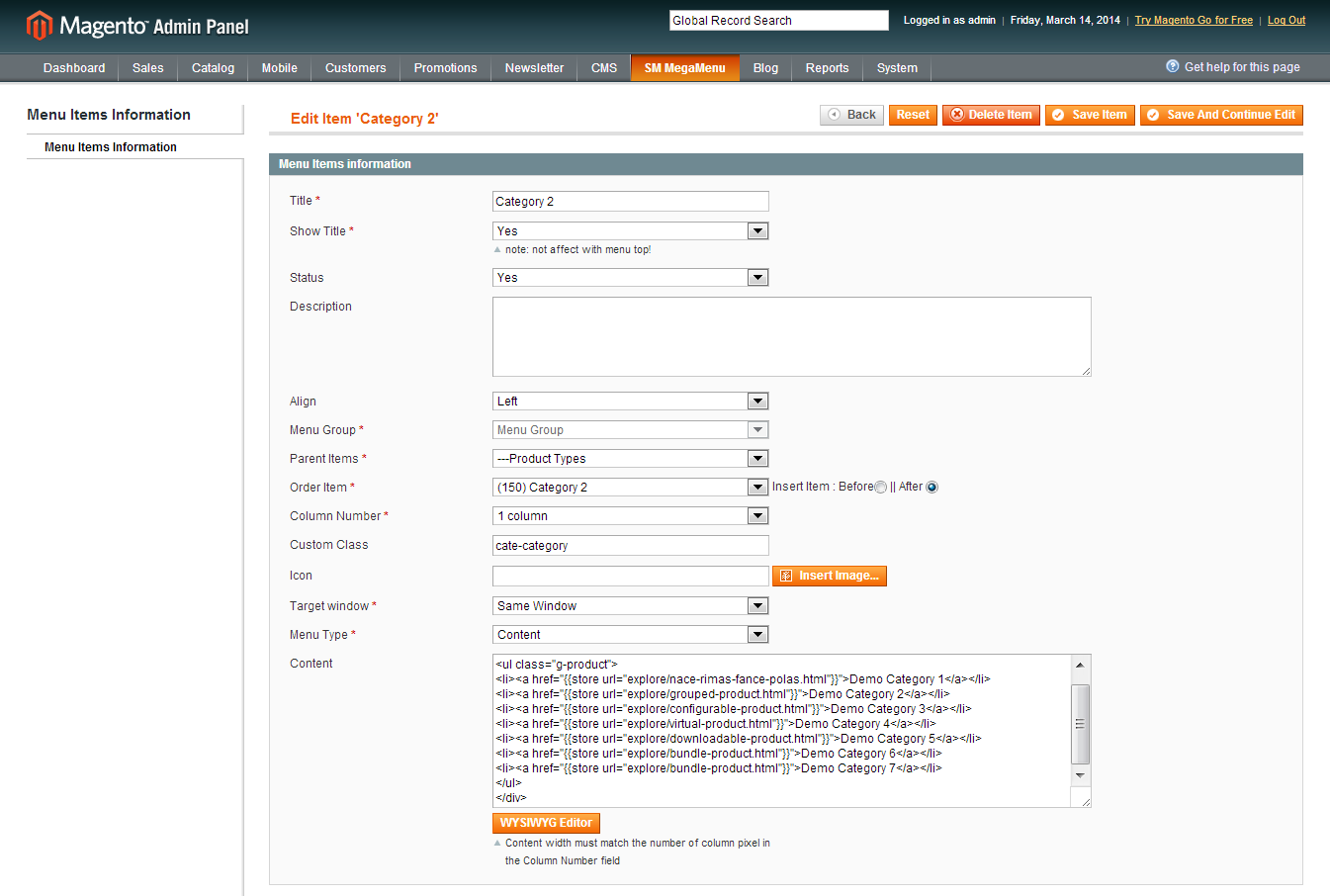Open the Target window dropdown
The width and height of the screenshot is (1330, 896).
click(x=631, y=606)
